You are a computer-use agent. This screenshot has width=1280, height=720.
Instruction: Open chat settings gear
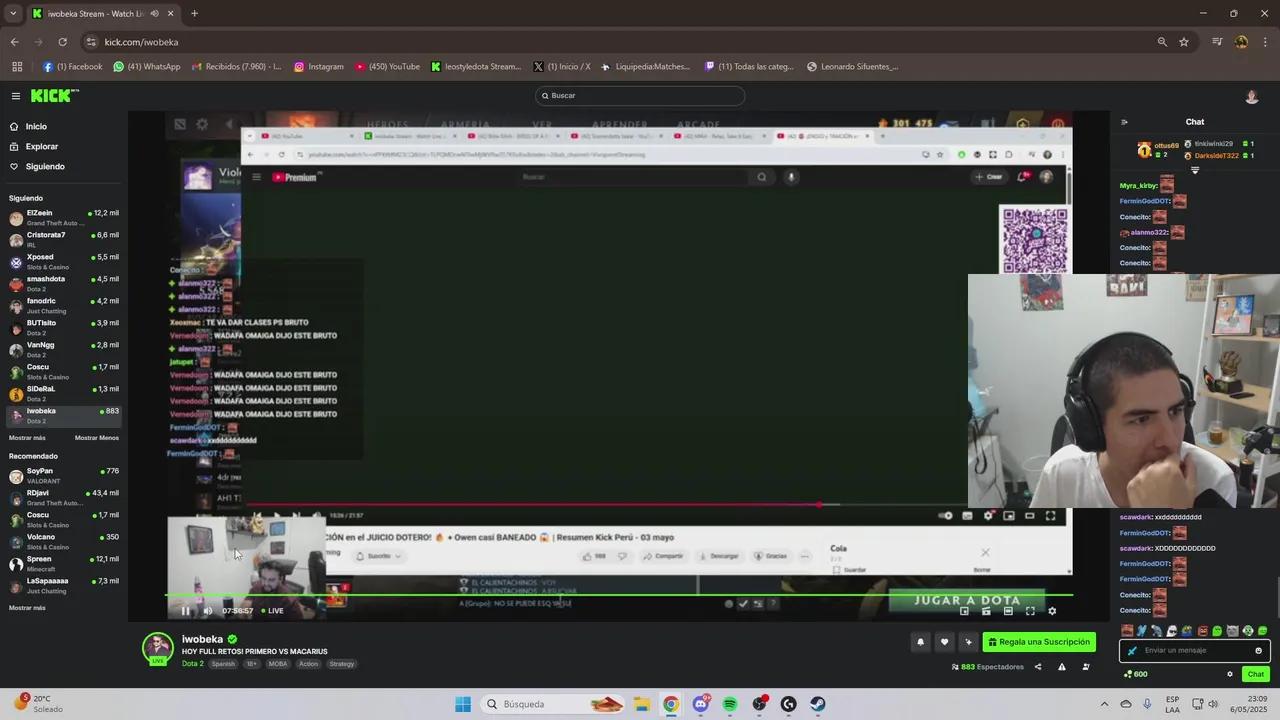1230,674
